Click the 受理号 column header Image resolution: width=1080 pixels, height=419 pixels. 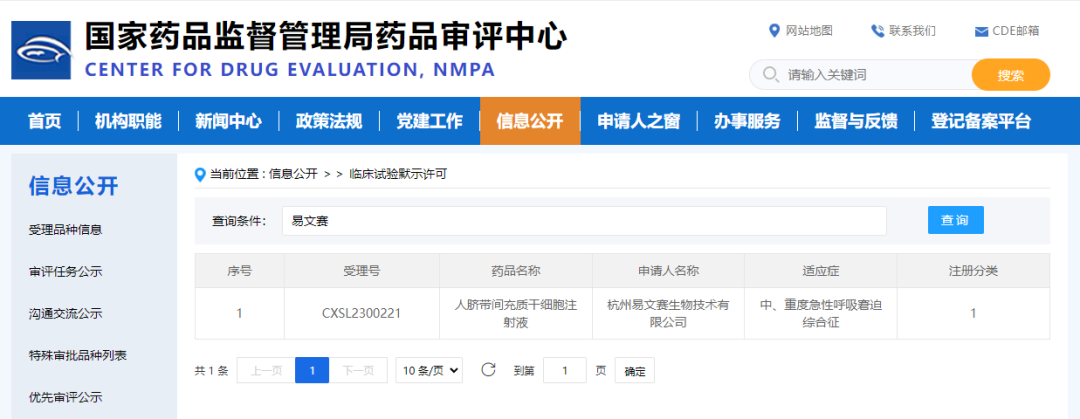(x=362, y=270)
